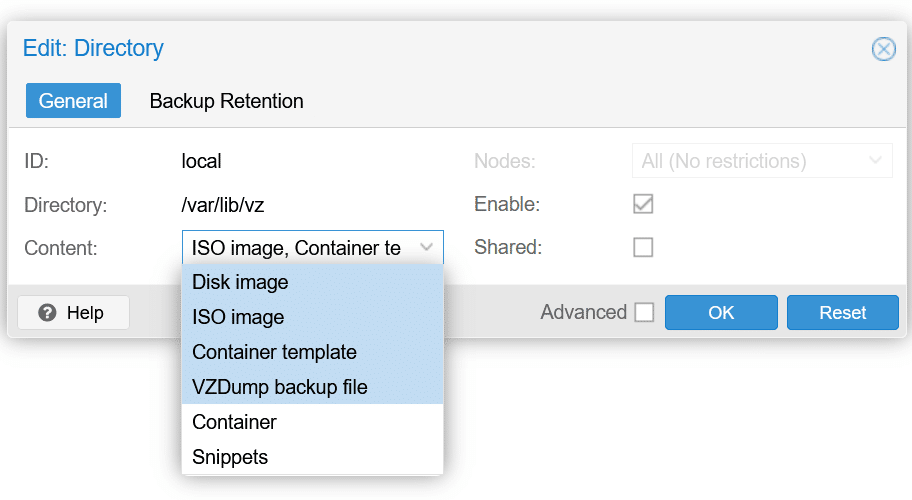Deselect Container template option
The height and width of the screenshot is (500, 912).
312,352
